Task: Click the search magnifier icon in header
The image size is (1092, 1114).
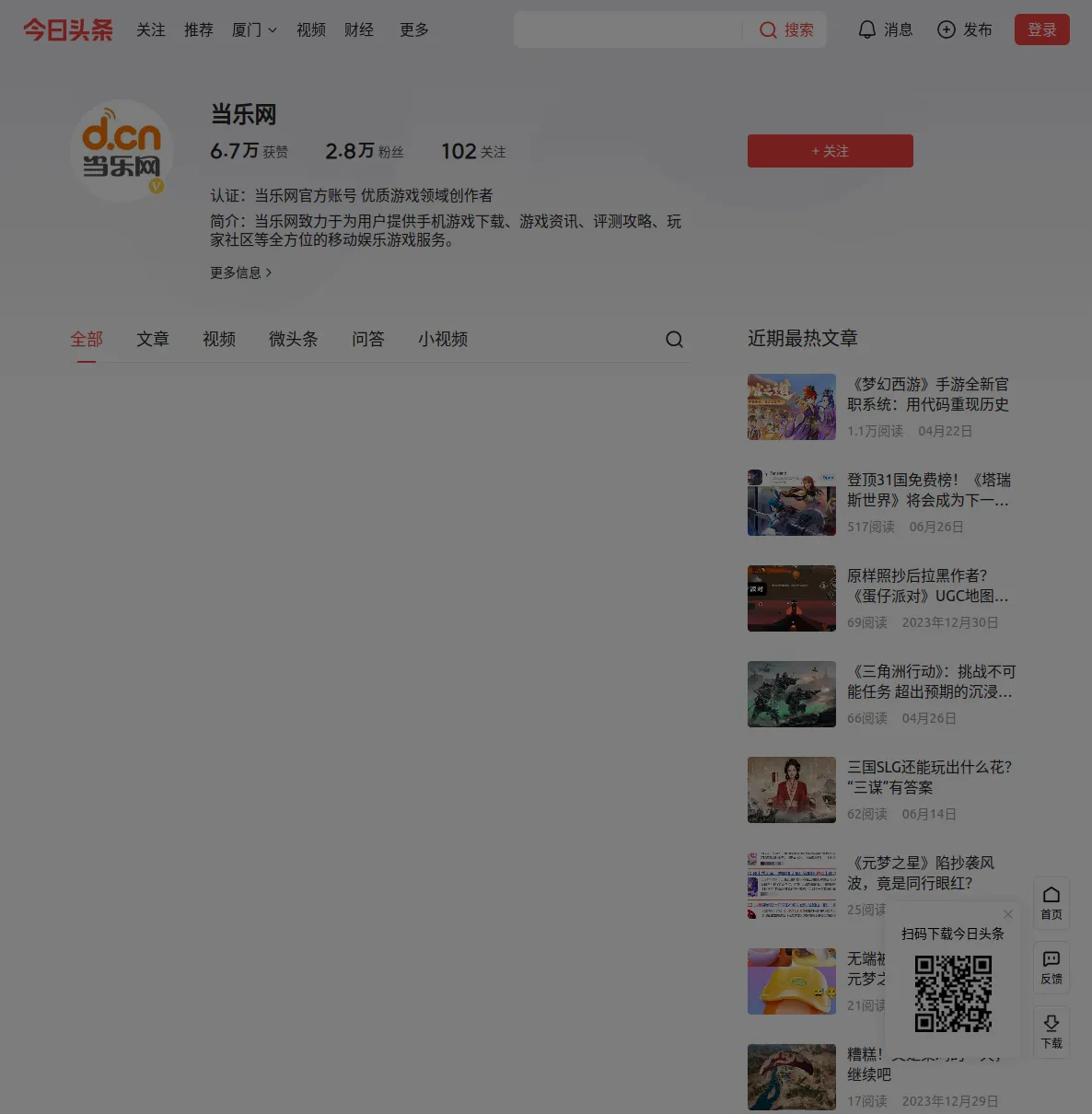Action: (768, 30)
